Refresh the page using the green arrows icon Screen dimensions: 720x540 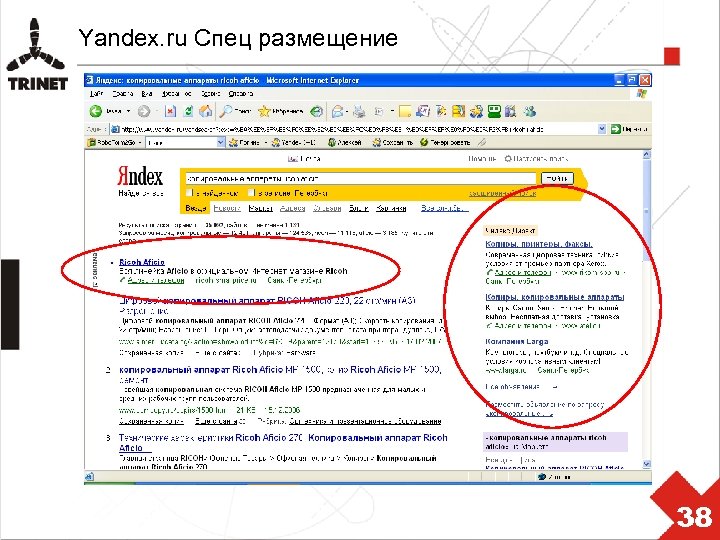click(x=188, y=111)
